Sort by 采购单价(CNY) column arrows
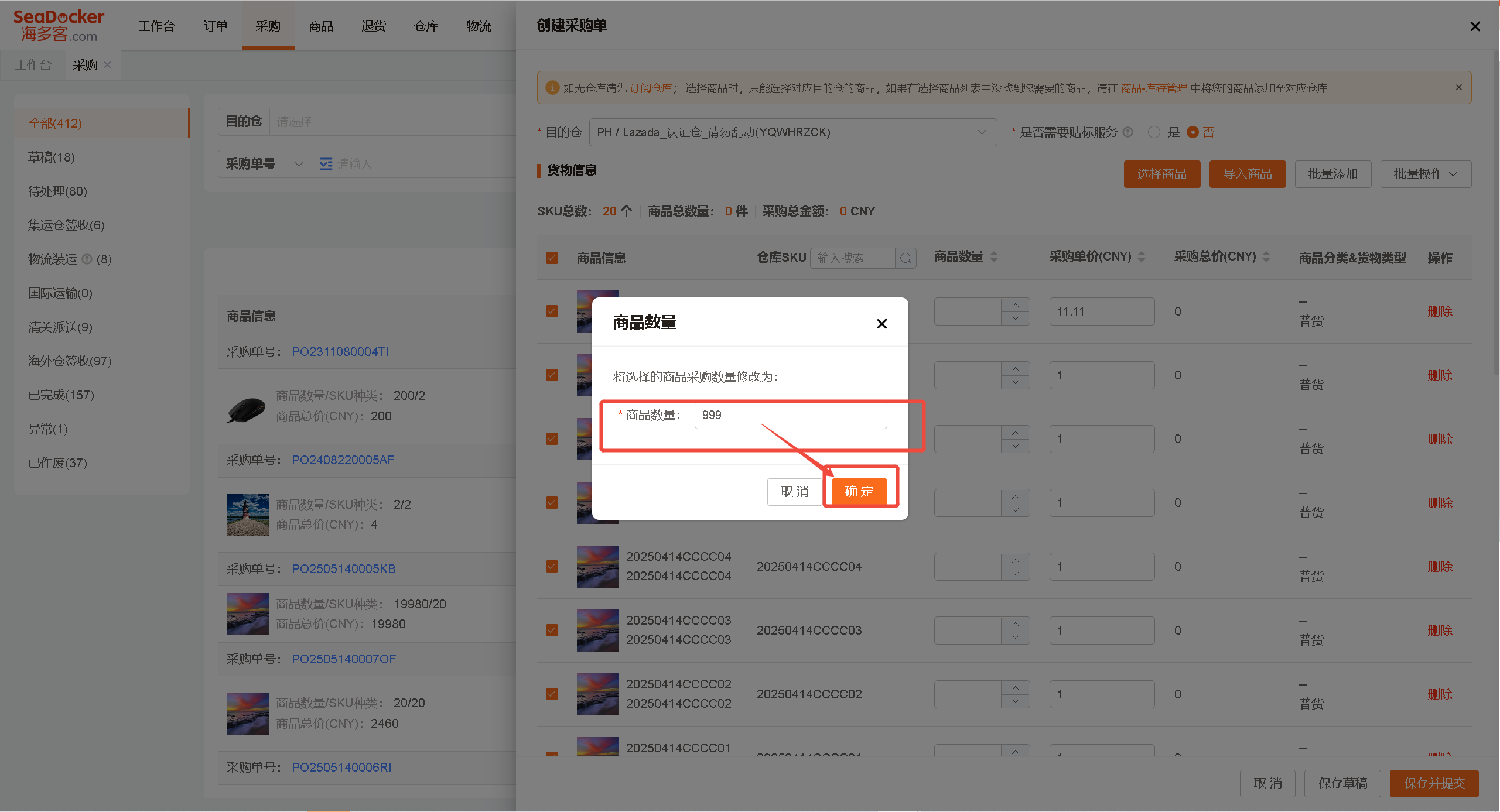Image resolution: width=1500 pixels, height=812 pixels. click(x=1142, y=257)
